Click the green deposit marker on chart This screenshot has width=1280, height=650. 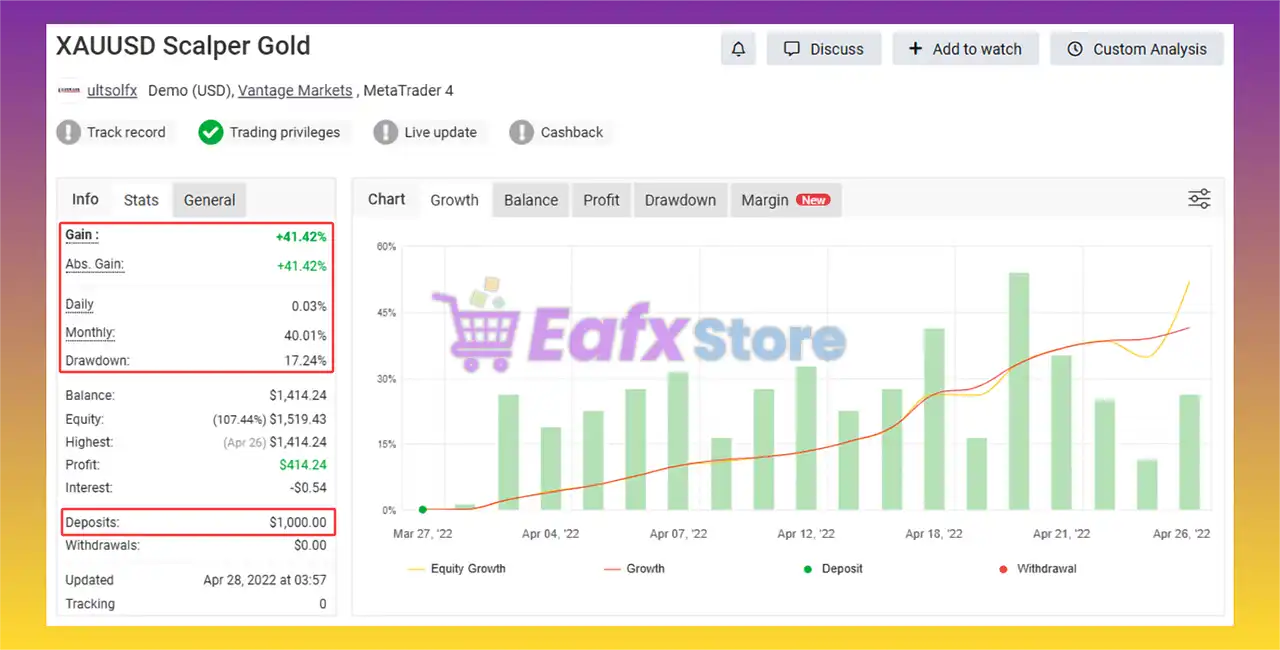coord(422,510)
